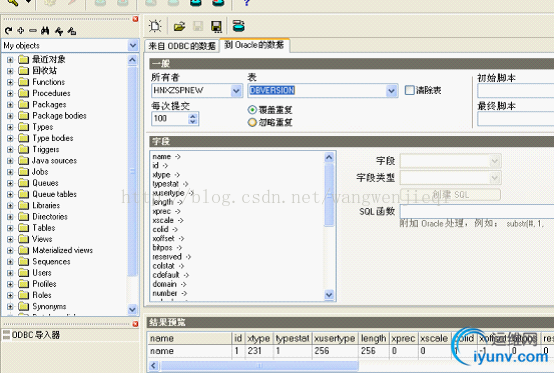Click the Open folder toolbar icon

tap(179, 26)
